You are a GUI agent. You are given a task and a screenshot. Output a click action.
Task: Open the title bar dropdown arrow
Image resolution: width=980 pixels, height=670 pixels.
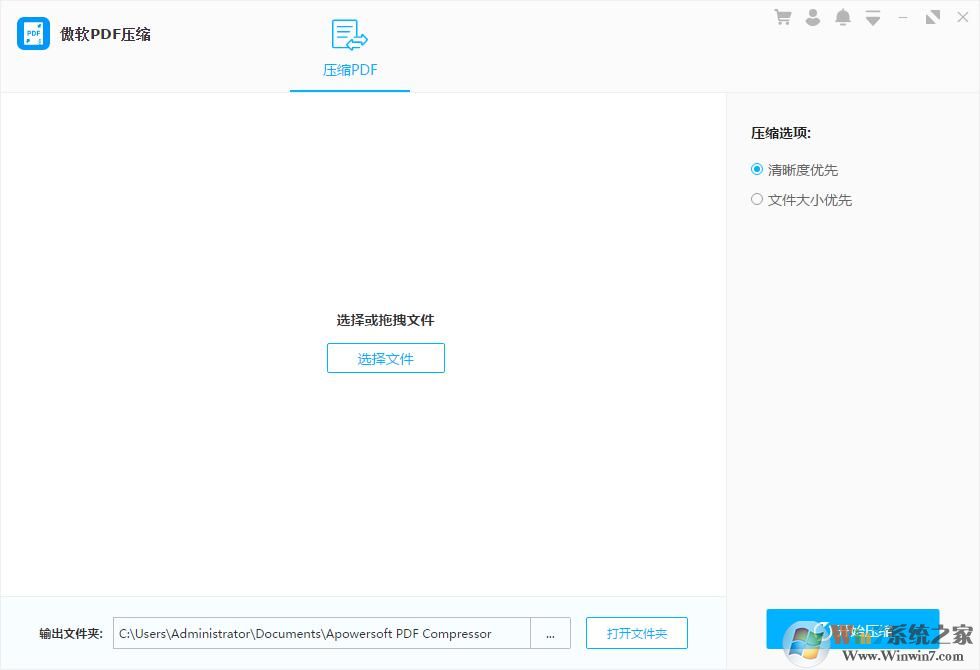[x=873, y=17]
